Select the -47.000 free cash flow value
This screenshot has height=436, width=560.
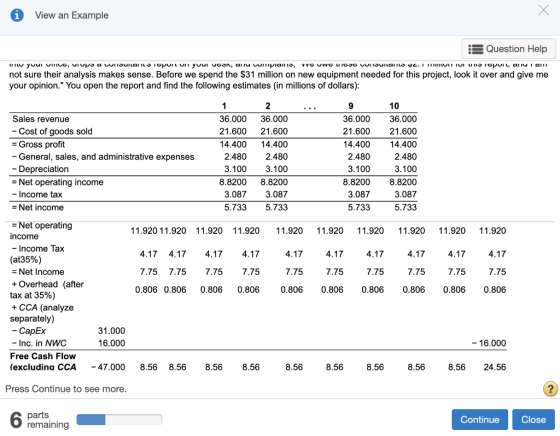(x=108, y=367)
